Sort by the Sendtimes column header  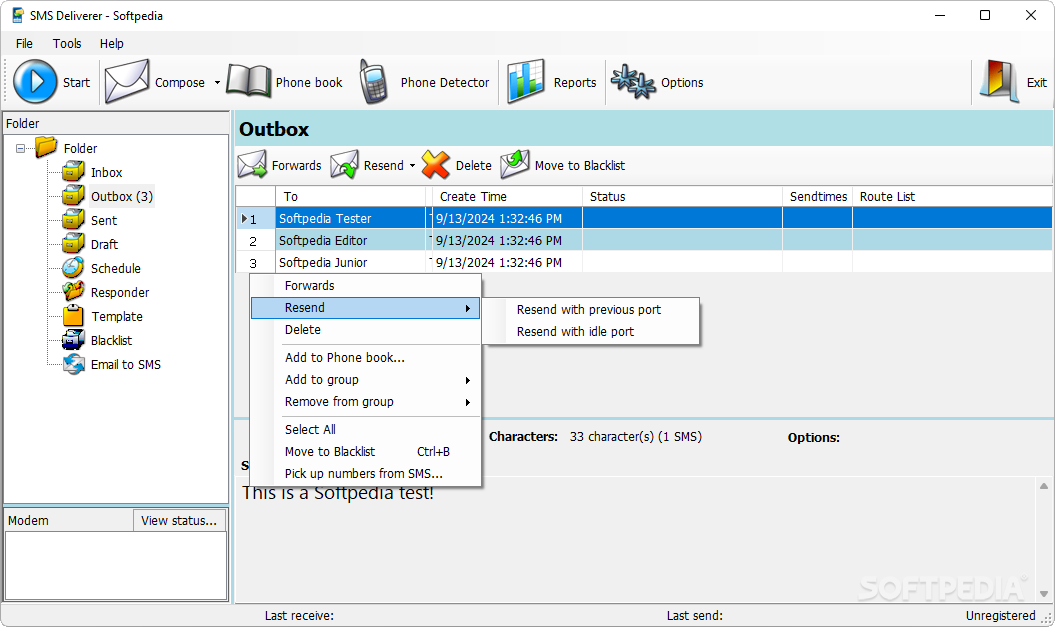[x=817, y=196]
